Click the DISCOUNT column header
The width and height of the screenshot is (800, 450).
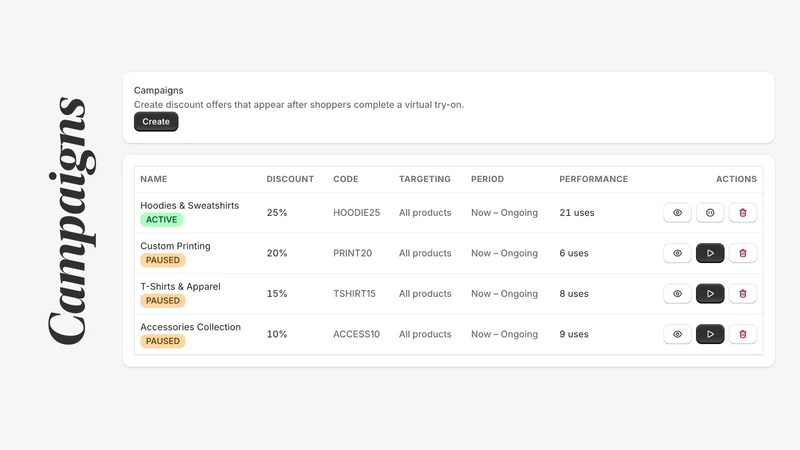pyautogui.click(x=290, y=179)
